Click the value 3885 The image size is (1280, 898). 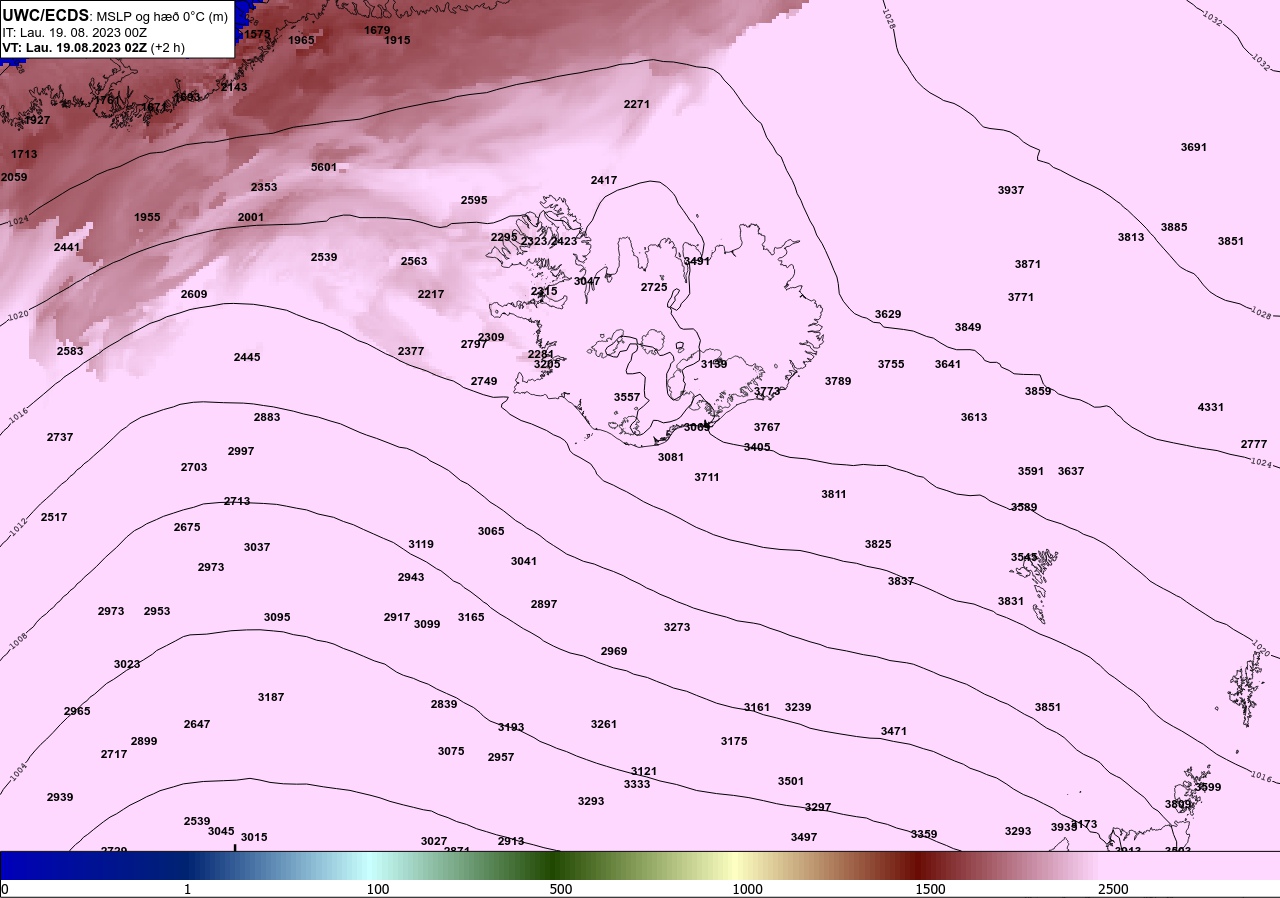pos(1174,227)
